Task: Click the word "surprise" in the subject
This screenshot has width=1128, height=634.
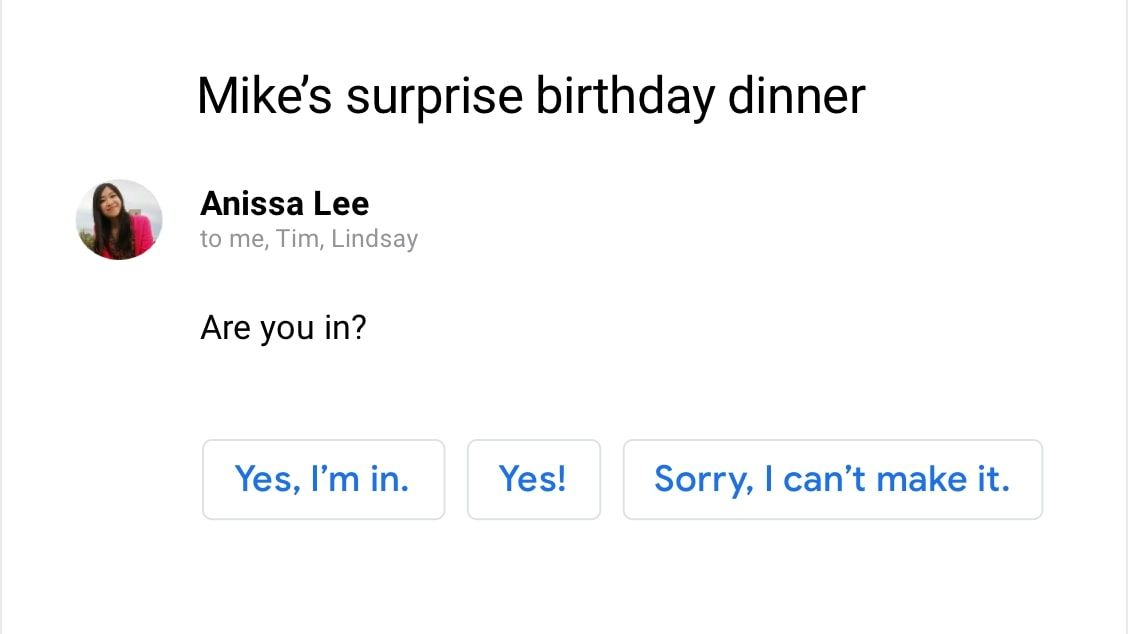Action: pos(434,98)
